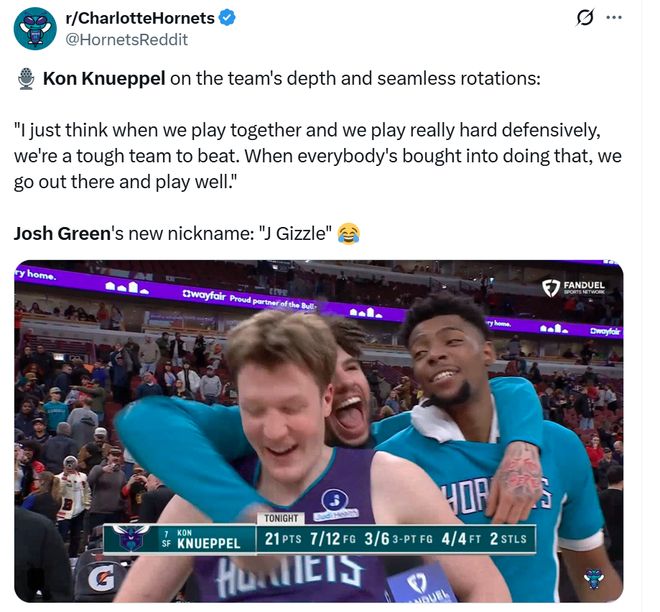Screen dimensions: 660x612
Task: Click the laughing-crying emoji
Action: click(349, 234)
